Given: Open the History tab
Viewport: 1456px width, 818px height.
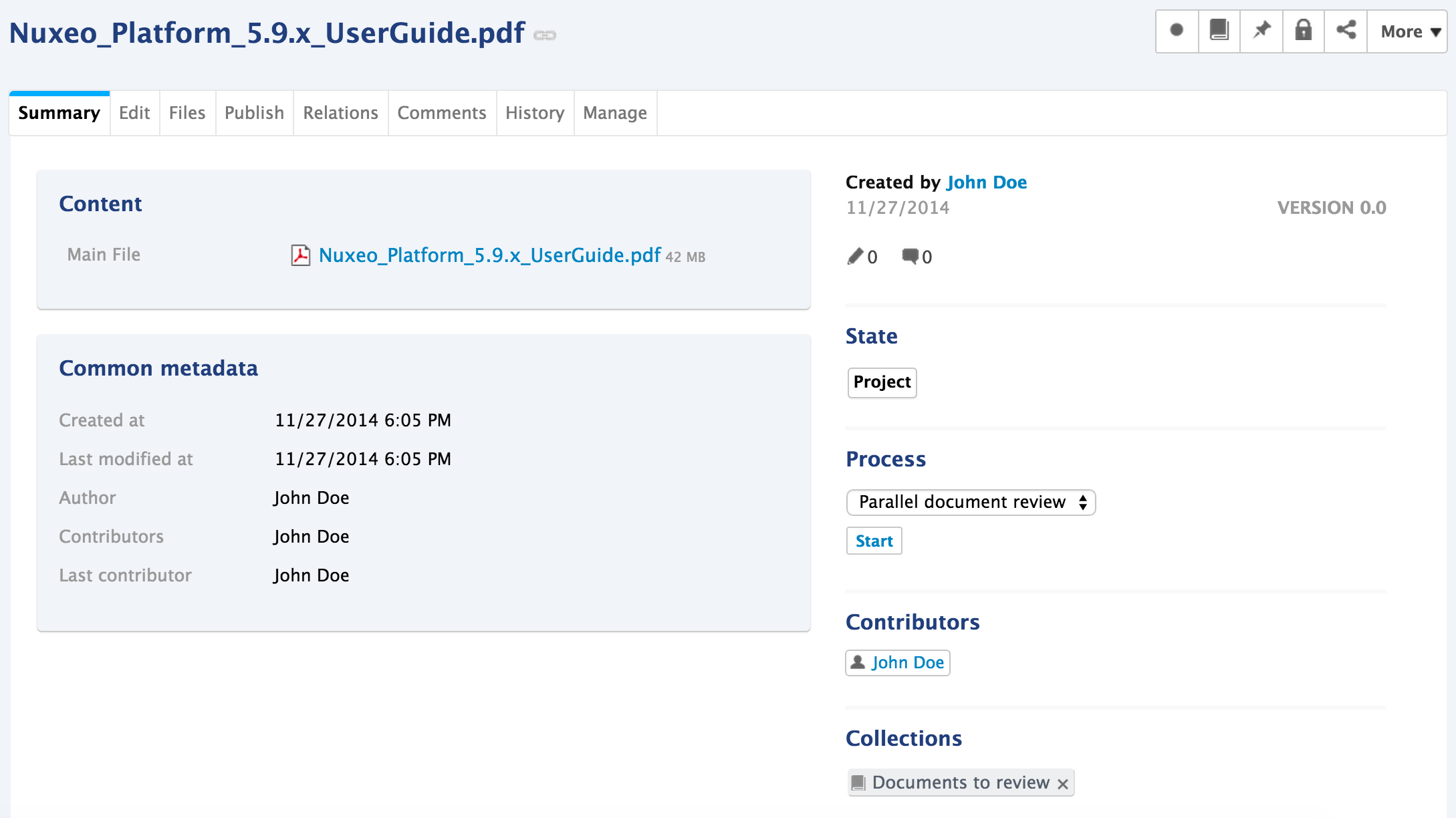Looking at the screenshot, I should click(x=535, y=113).
